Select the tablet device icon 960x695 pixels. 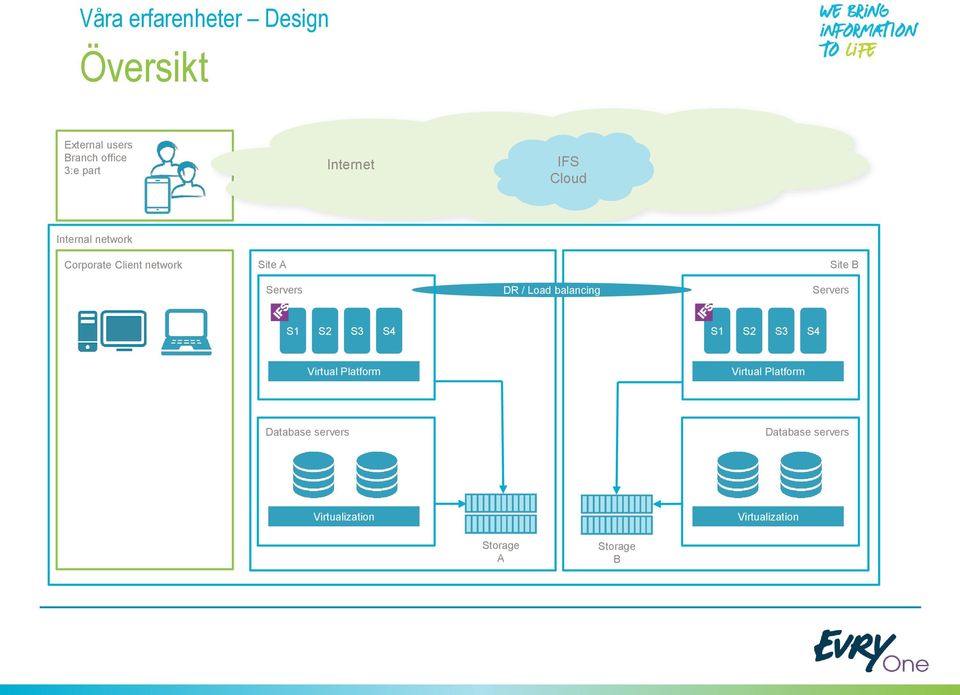(x=157, y=195)
